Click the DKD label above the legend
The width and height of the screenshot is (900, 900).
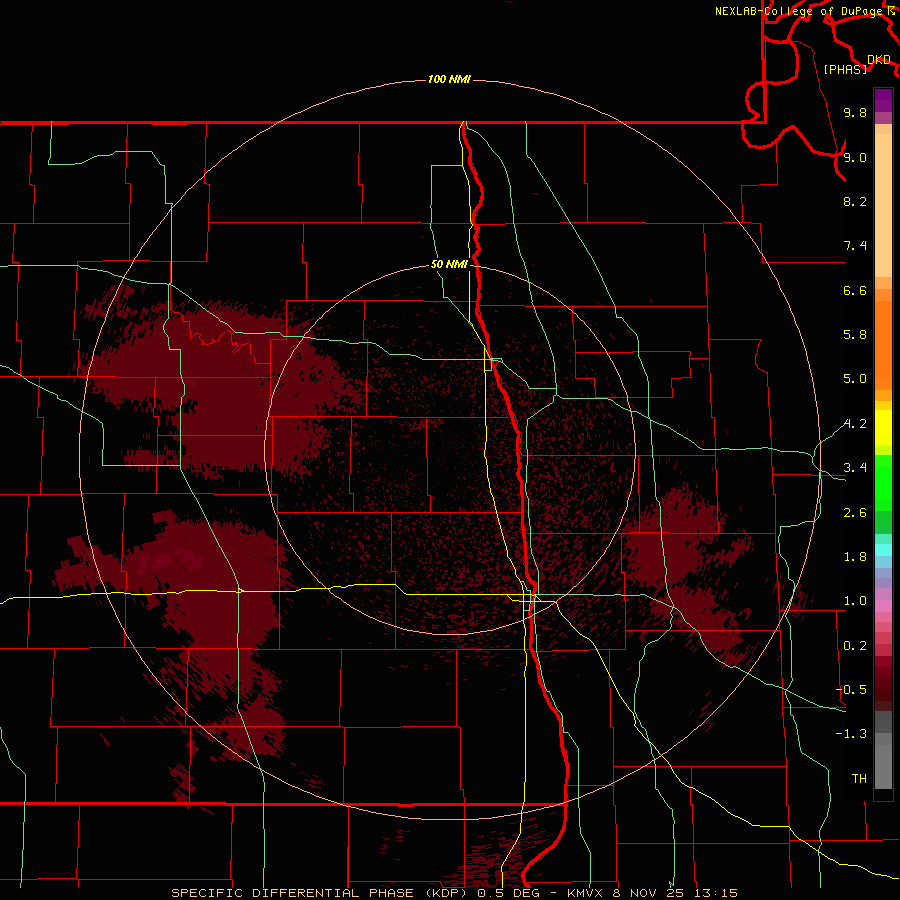click(x=879, y=59)
